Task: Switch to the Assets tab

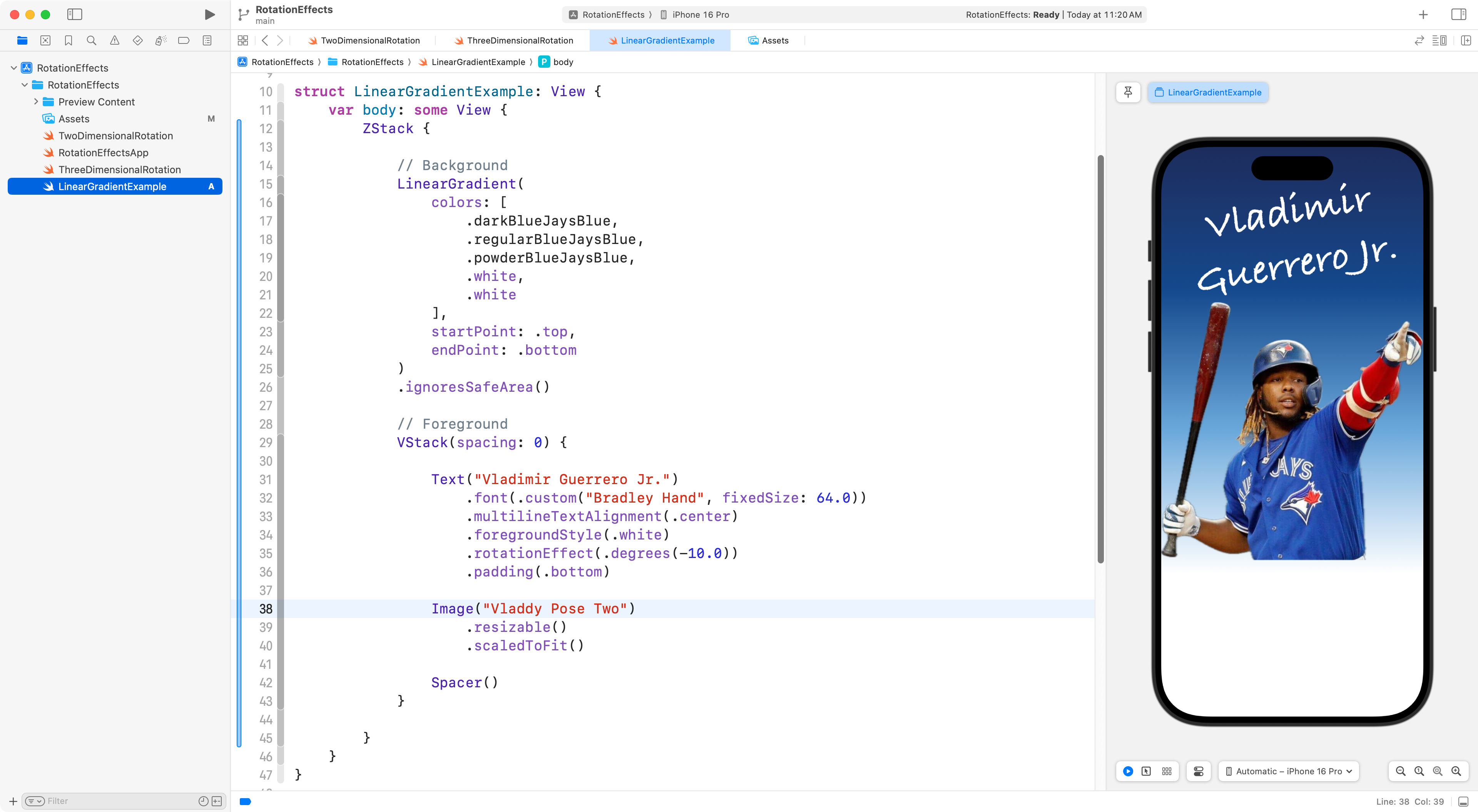Action: tap(774, 41)
